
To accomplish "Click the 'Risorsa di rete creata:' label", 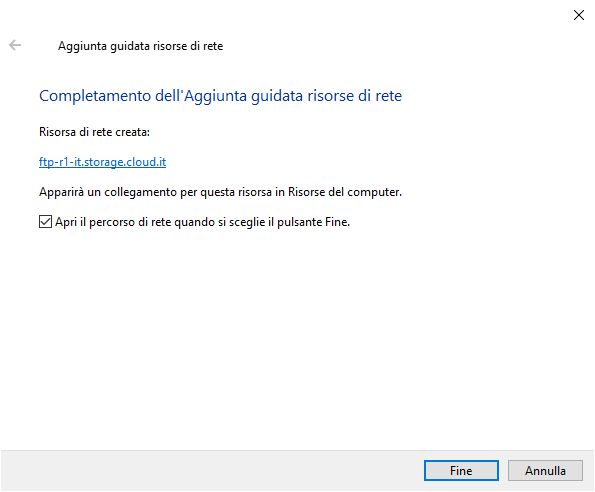I will pyautogui.click(x=94, y=132).
